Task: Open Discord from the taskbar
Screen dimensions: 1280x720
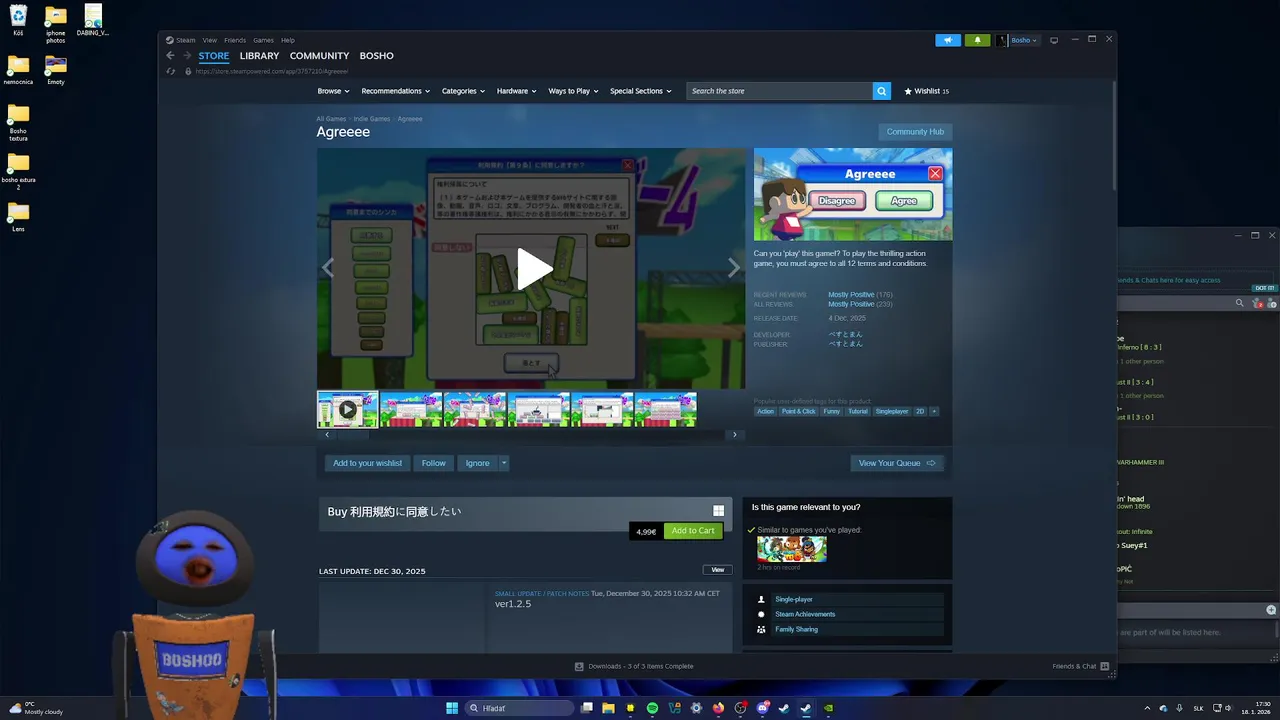Action: coord(763,708)
